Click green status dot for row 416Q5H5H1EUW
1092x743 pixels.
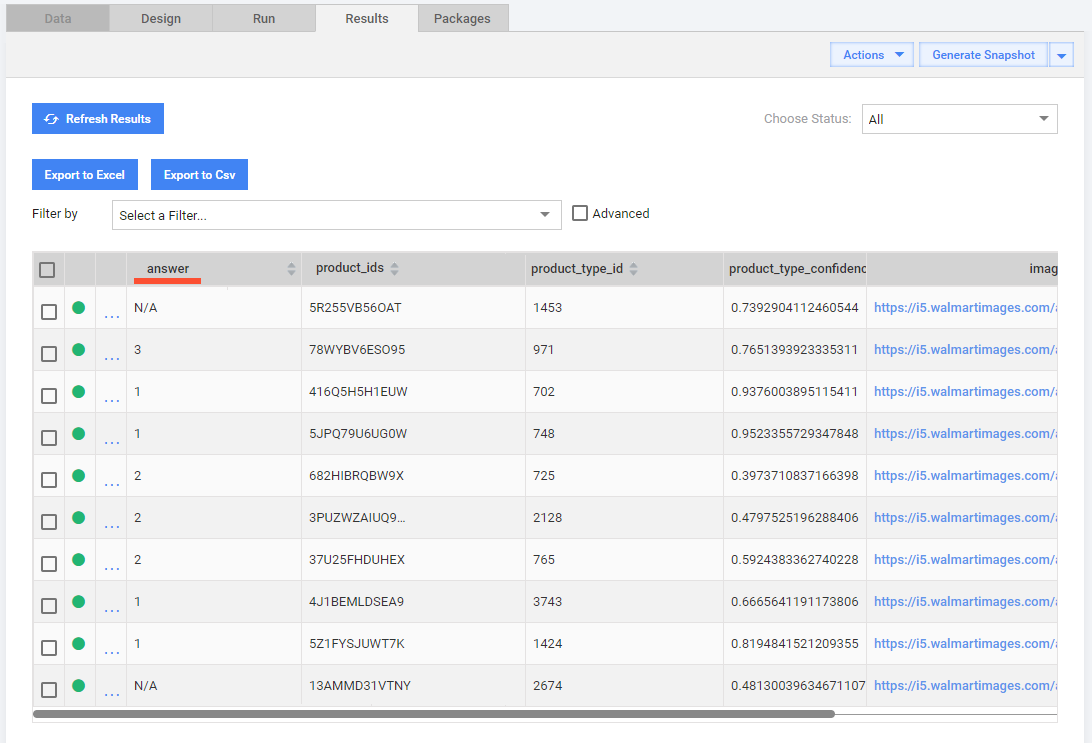pyautogui.click(x=79, y=391)
